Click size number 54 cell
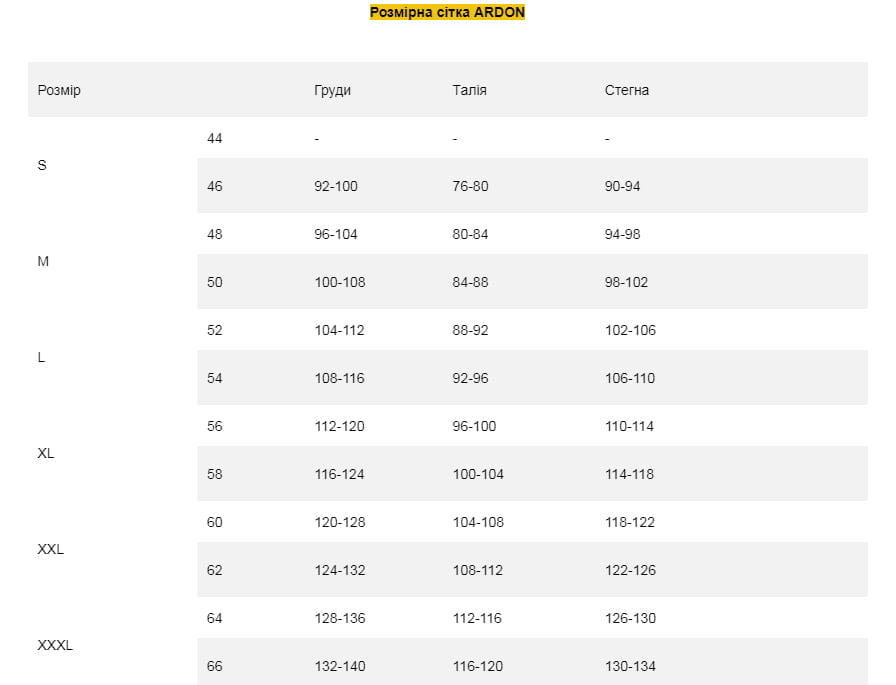The width and height of the screenshot is (896, 685). 215,378
